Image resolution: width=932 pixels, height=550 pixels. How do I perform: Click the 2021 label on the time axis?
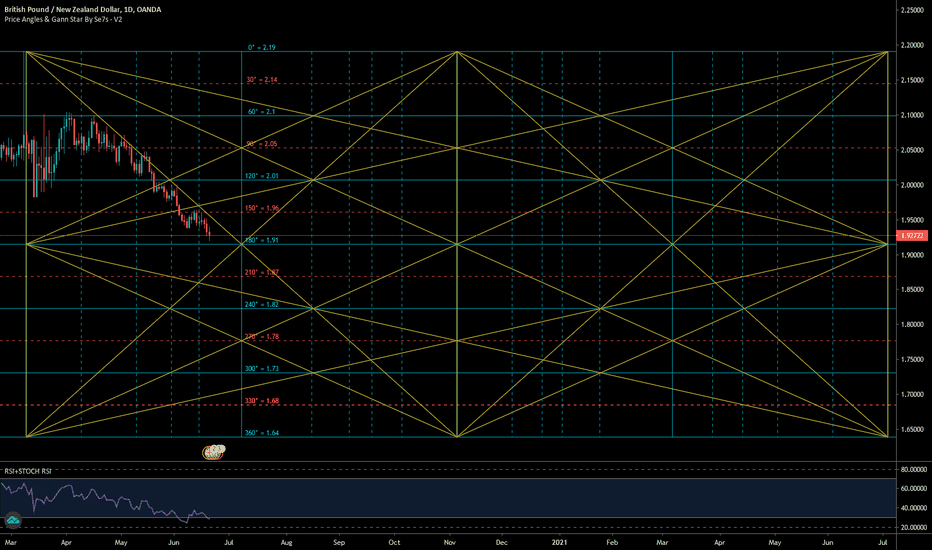[559, 542]
